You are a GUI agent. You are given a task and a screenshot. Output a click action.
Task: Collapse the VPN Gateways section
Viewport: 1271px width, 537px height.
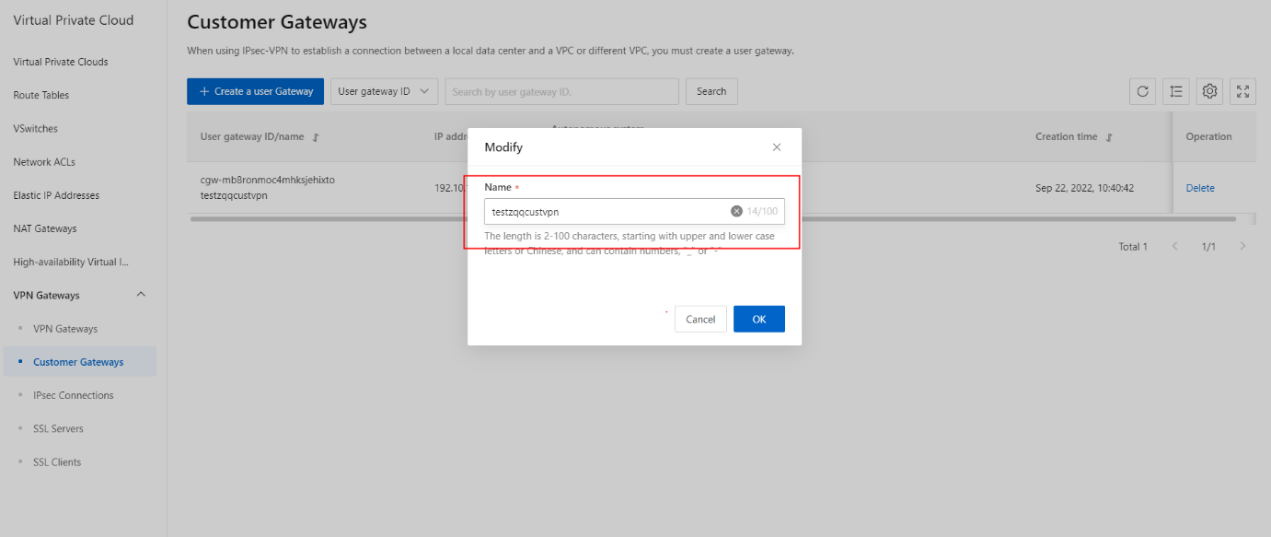[140, 295]
